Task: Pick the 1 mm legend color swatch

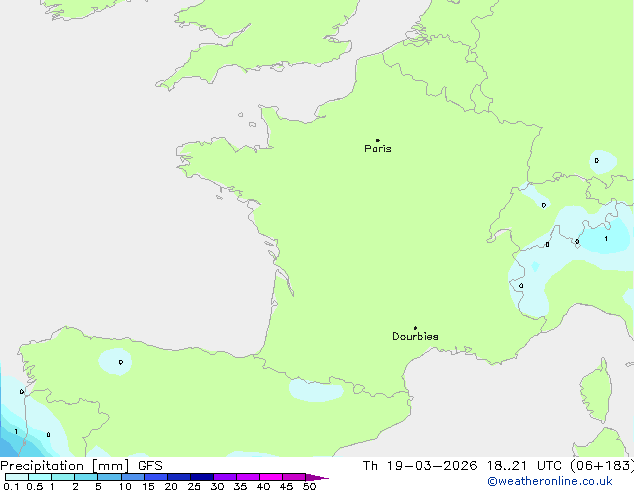Action: (63, 477)
